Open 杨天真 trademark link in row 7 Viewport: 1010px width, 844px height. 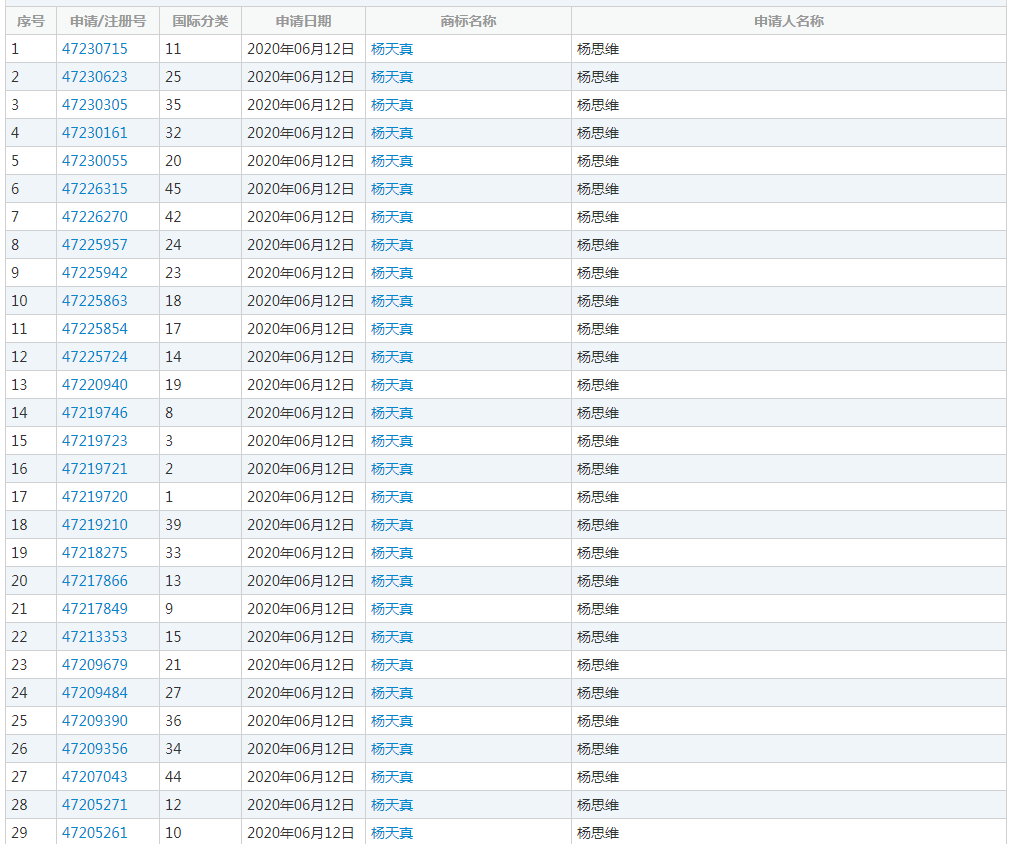(392, 217)
